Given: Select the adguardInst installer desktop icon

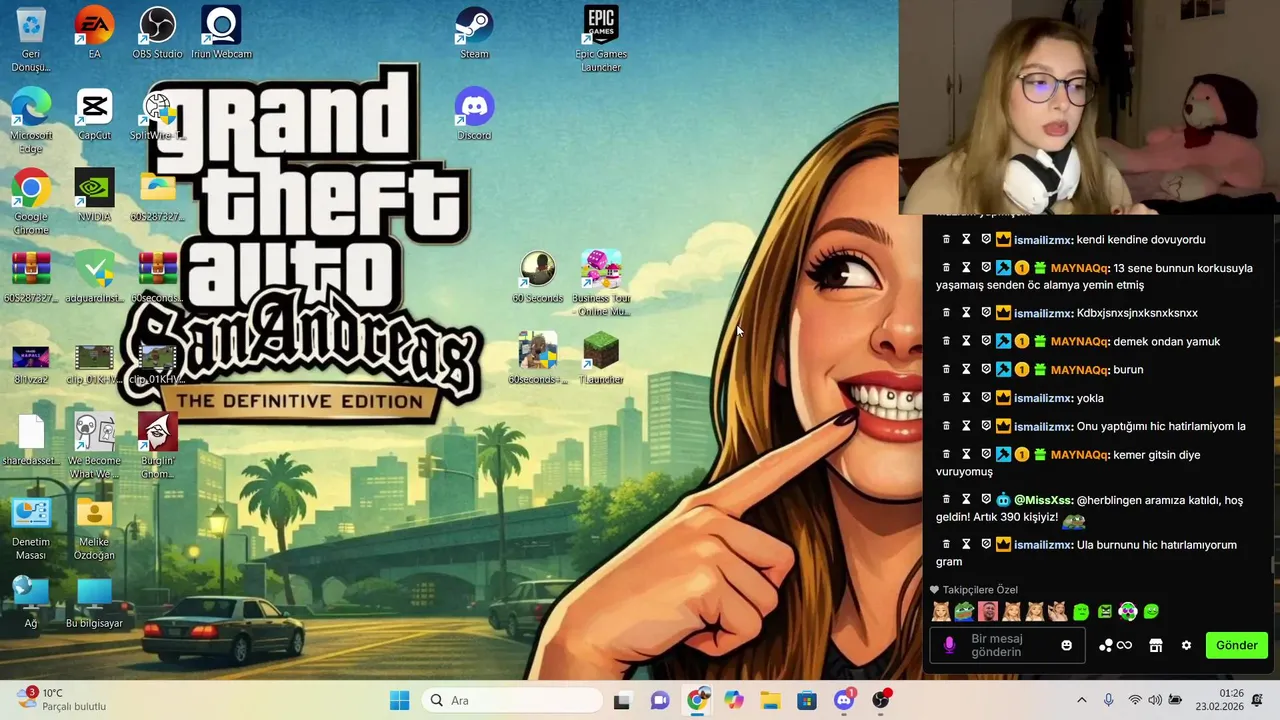Looking at the screenshot, I should (x=94, y=277).
